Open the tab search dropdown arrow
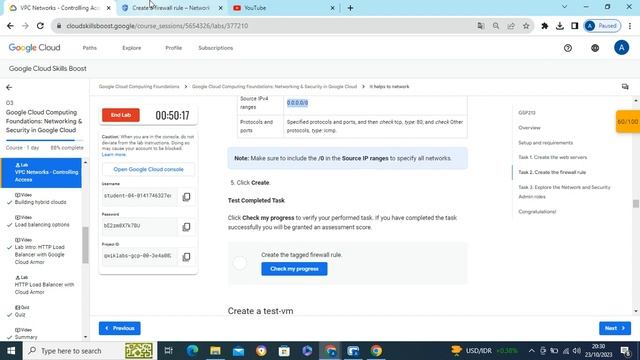Image resolution: width=640 pixels, height=360 pixels. coord(564,7)
